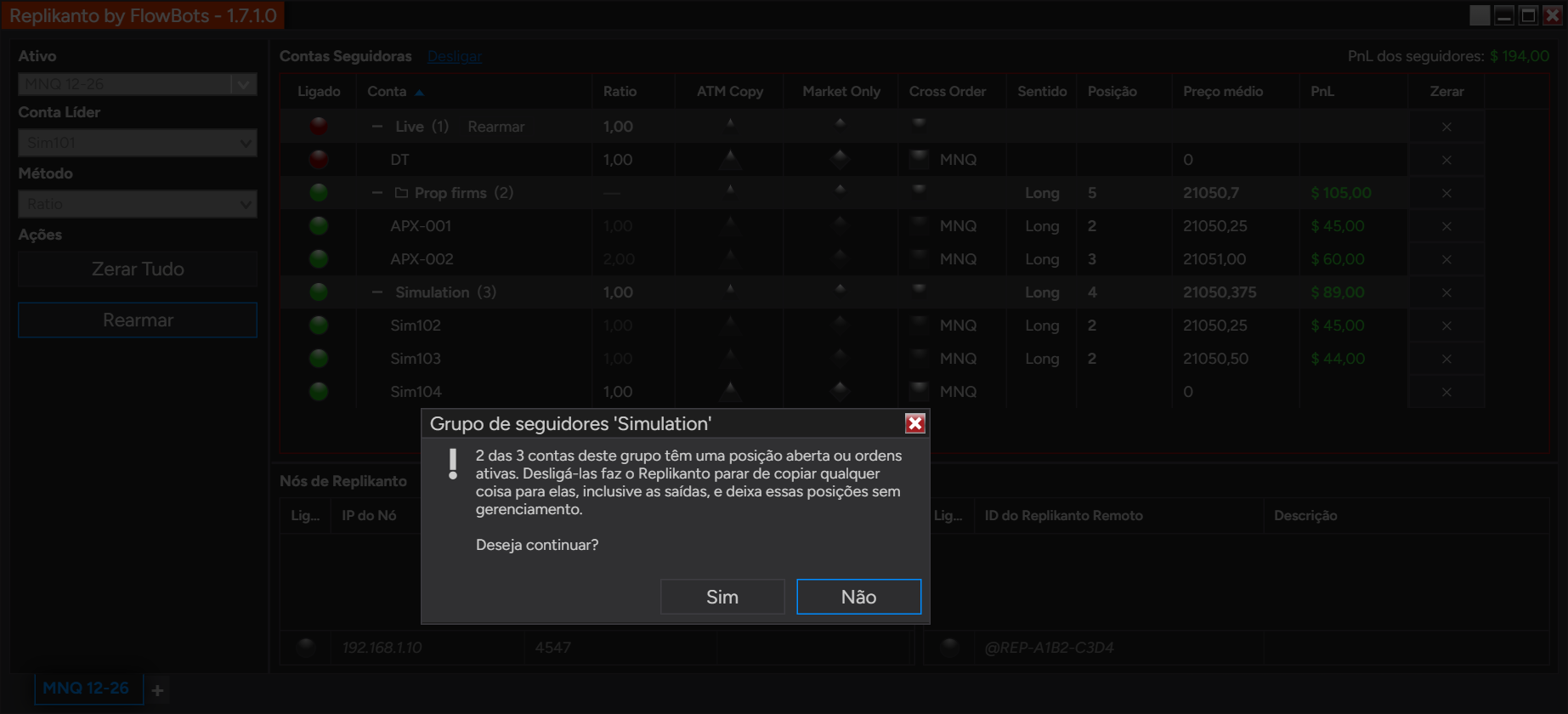1568x714 pixels.
Task: Click the Zerar X for APX-002
Action: click(1446, 259)
